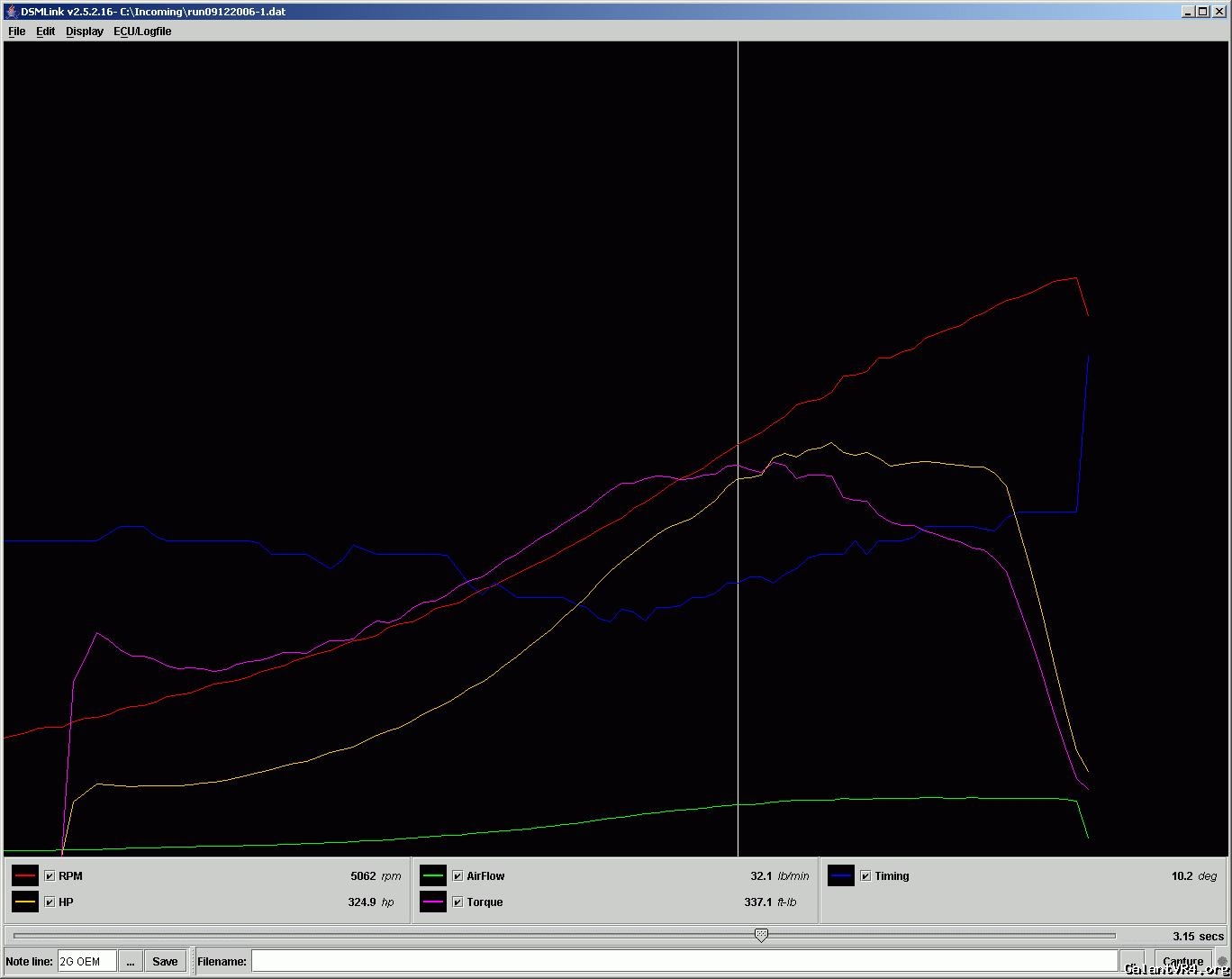Image resolution: width=1232 pixels, height=979 pixels.
Task: Click the red RPM color swatch
Action: click(x=25, y=875)
